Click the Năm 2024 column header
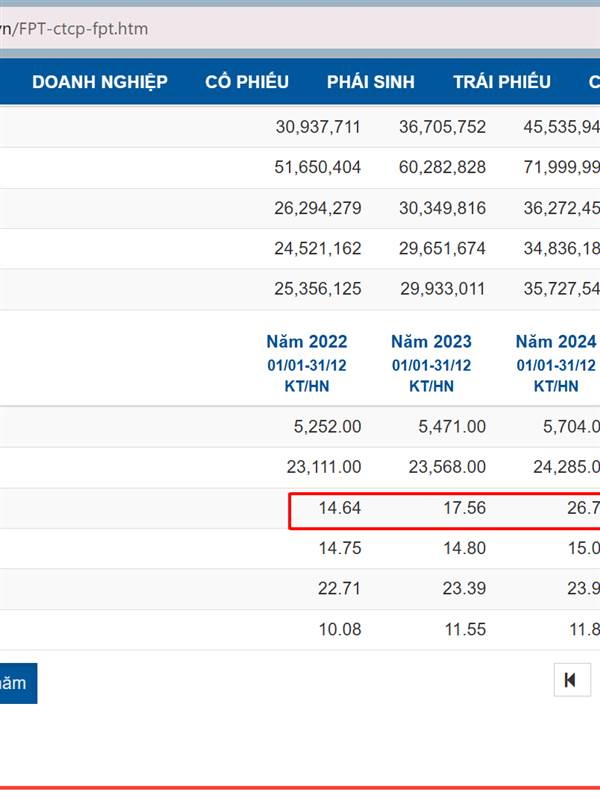 [556, 363]
